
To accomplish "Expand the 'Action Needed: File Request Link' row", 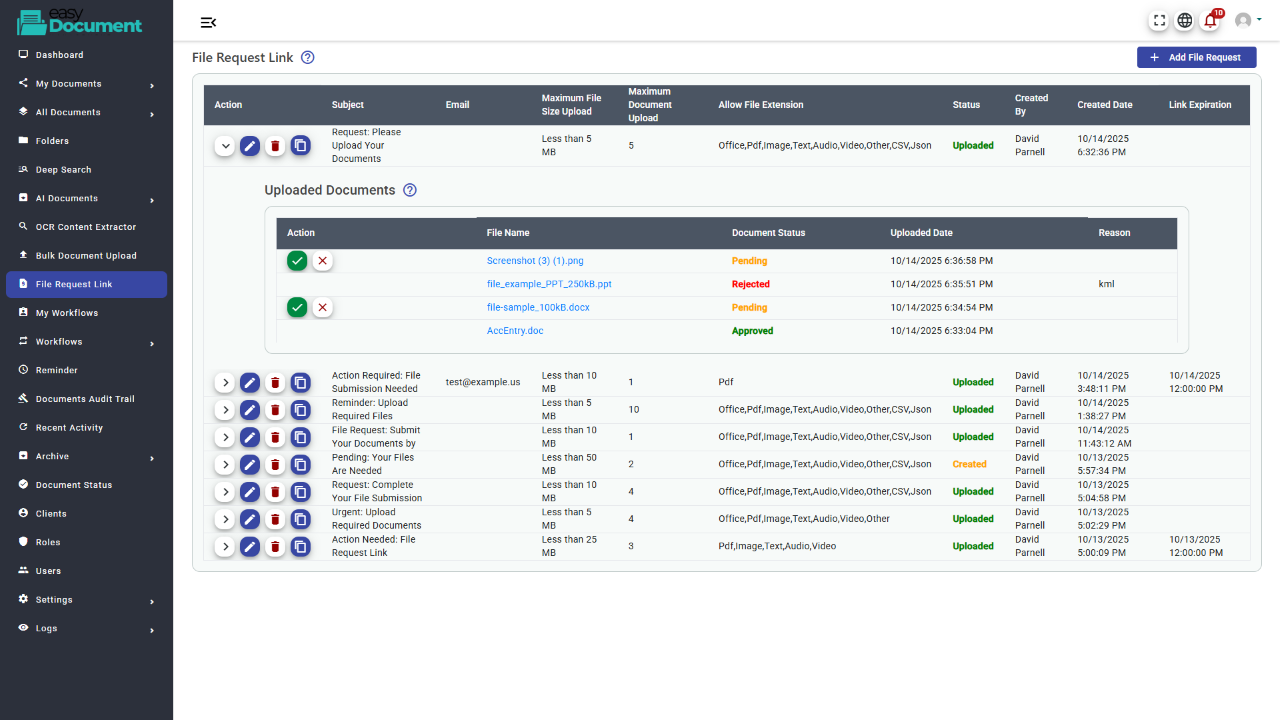I will pos(225,547).
